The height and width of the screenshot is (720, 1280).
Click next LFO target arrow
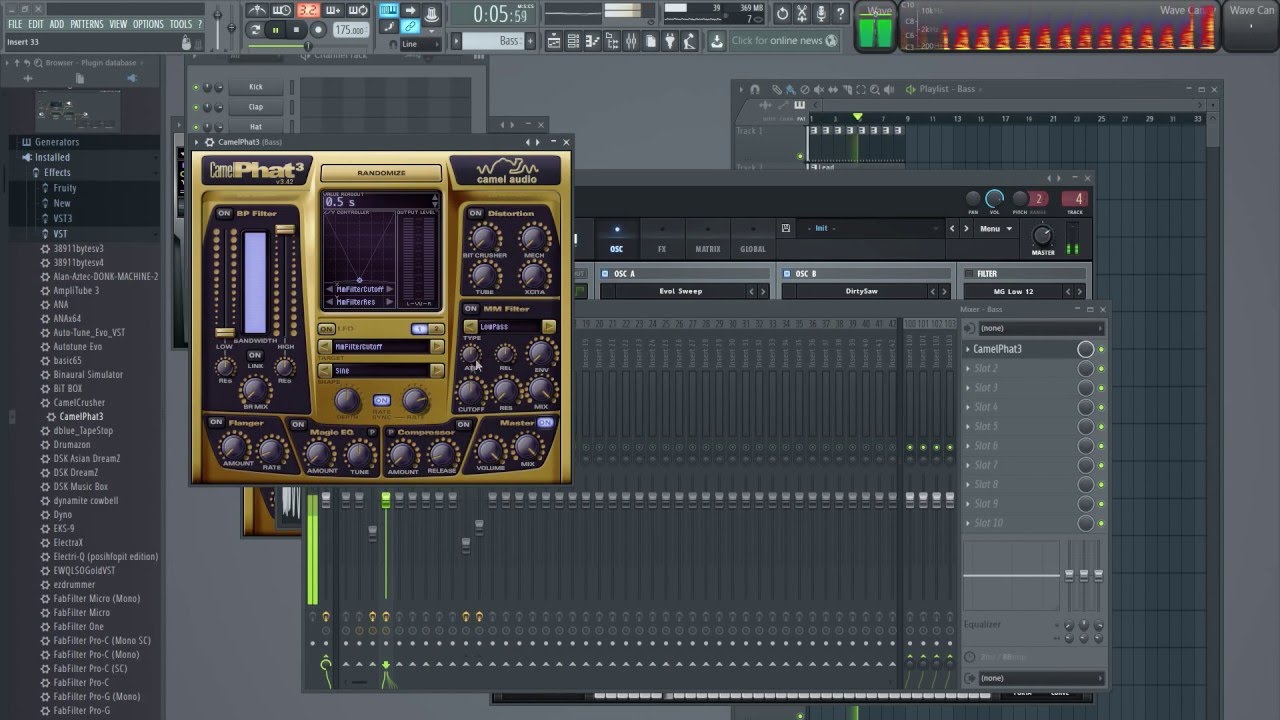click(437, 347)
